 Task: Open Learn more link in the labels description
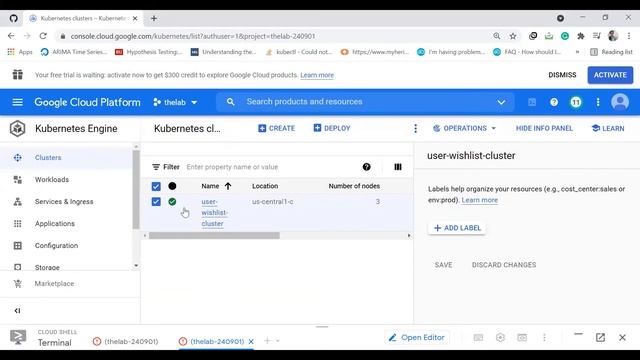480,200
